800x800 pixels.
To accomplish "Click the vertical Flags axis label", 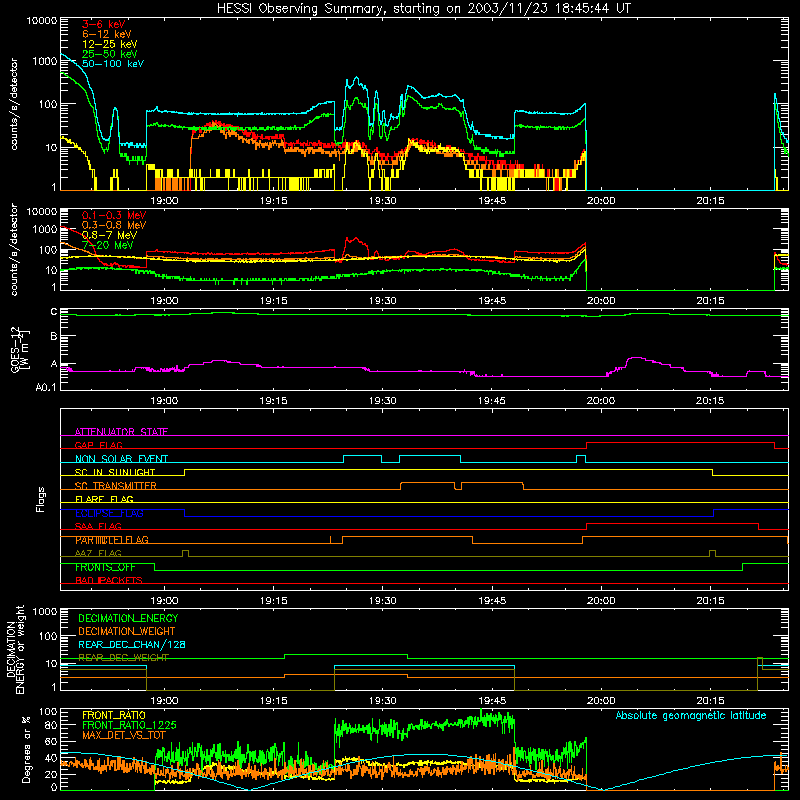I will point(41,499).
